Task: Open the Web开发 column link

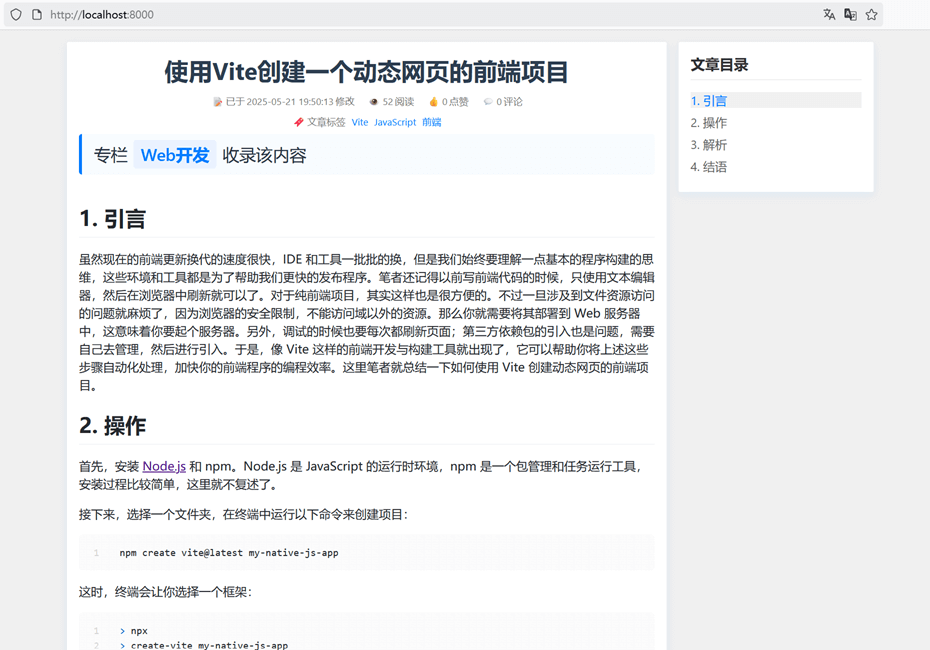Action: [x=174, y=155]
